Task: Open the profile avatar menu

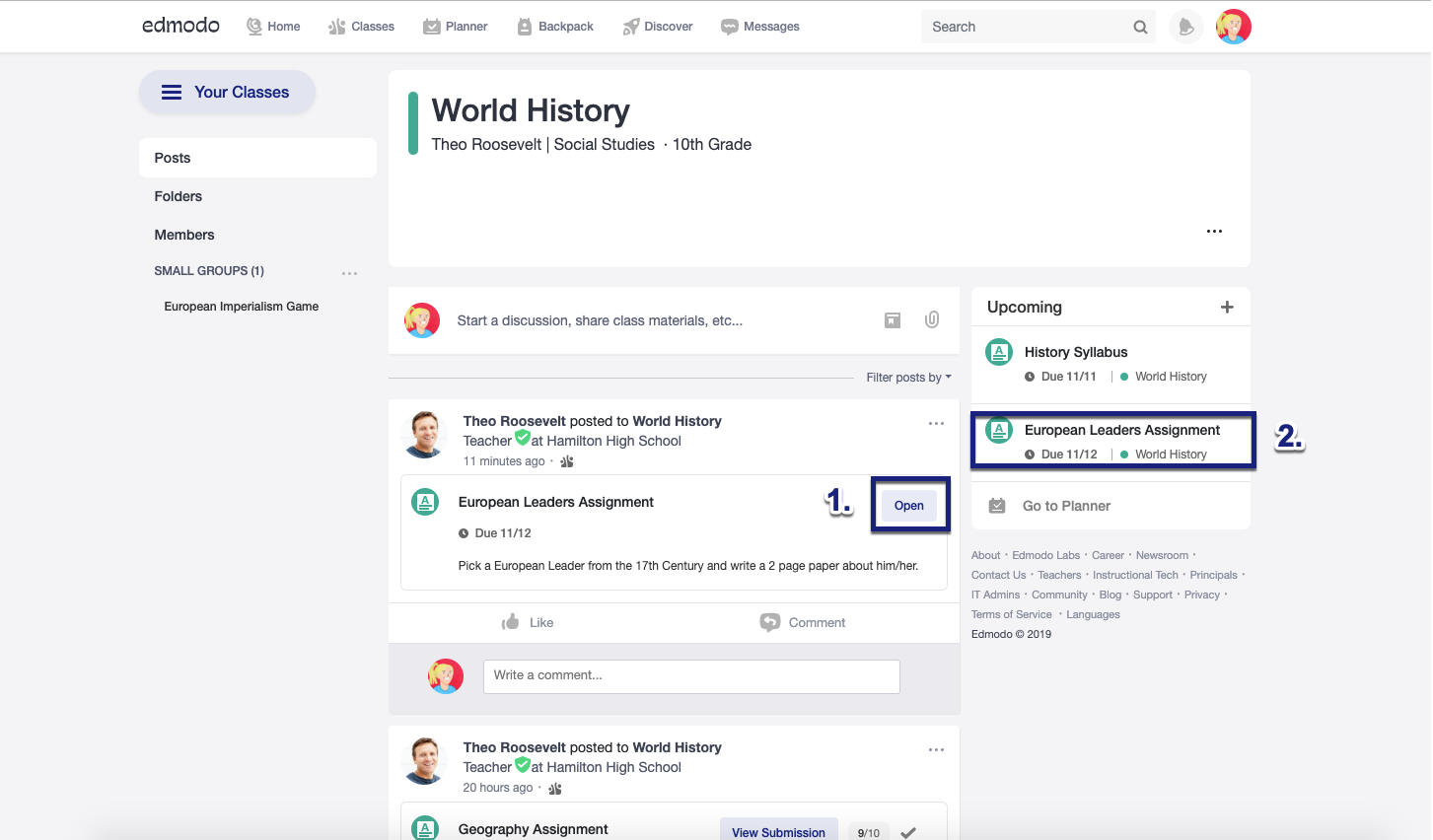Action: click(1234, 27)
